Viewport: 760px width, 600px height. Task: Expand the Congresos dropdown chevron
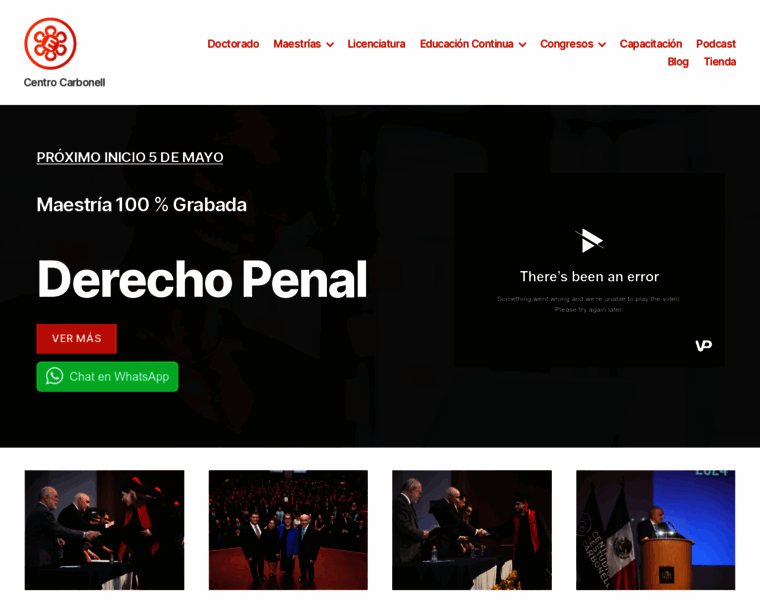602,45
